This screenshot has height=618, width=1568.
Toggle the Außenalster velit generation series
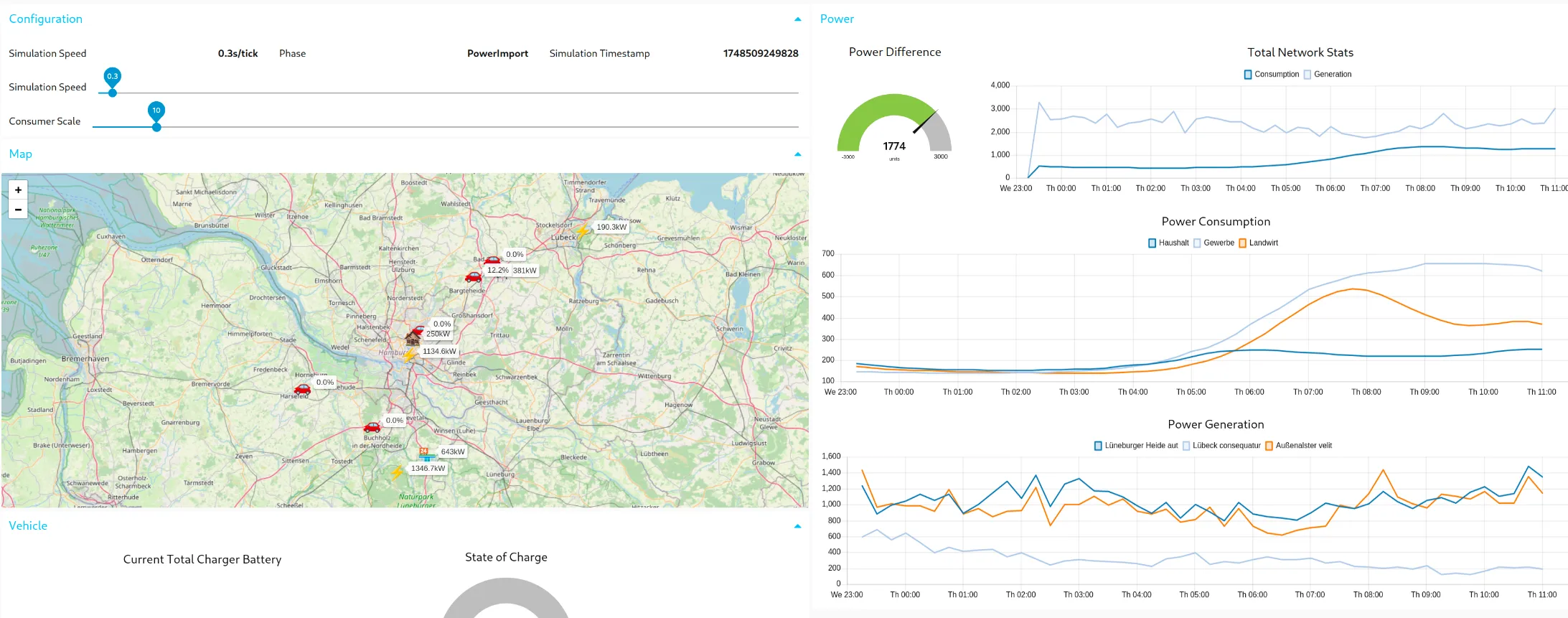(1298, 446)
